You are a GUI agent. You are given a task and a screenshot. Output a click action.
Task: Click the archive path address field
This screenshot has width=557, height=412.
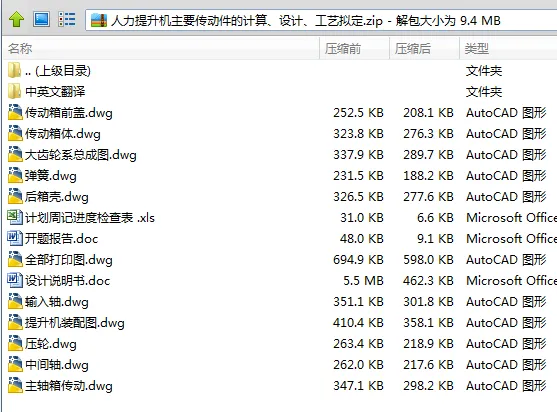pyautogui.click(x=321, y=20)
